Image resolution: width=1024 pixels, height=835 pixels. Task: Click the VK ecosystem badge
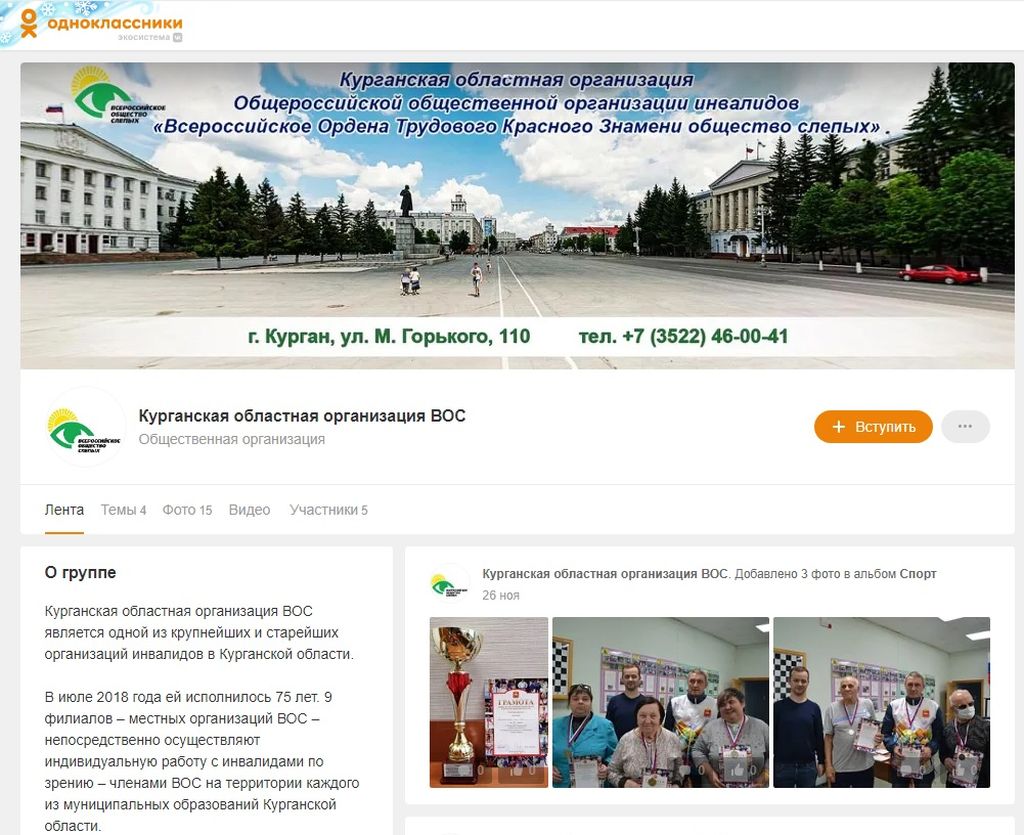179,36
